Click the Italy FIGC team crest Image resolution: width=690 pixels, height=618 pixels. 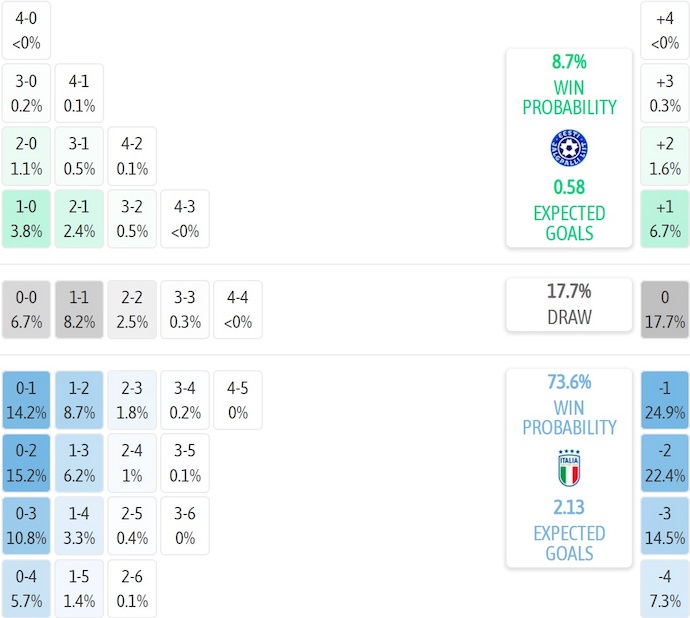[x=569, y=468]
